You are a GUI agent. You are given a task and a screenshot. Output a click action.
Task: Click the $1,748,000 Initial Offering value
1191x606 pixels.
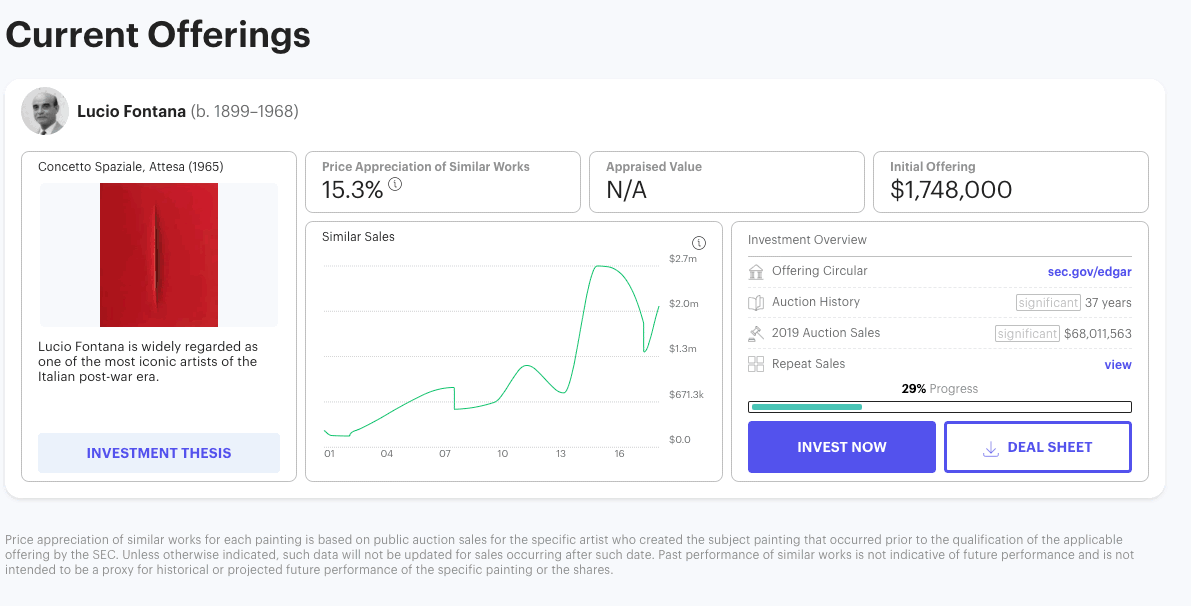click(951, 190)
